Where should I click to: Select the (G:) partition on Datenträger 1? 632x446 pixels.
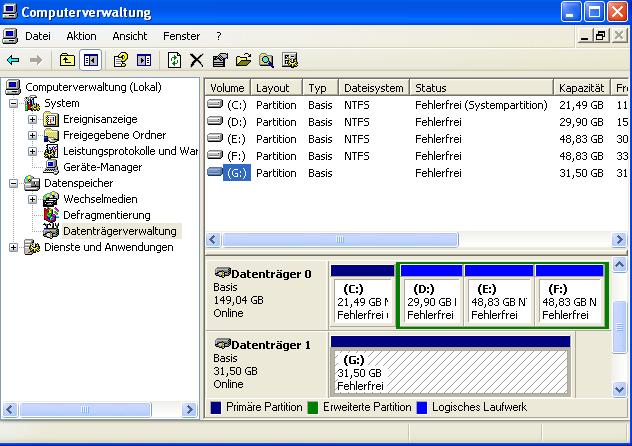[450, 366]
